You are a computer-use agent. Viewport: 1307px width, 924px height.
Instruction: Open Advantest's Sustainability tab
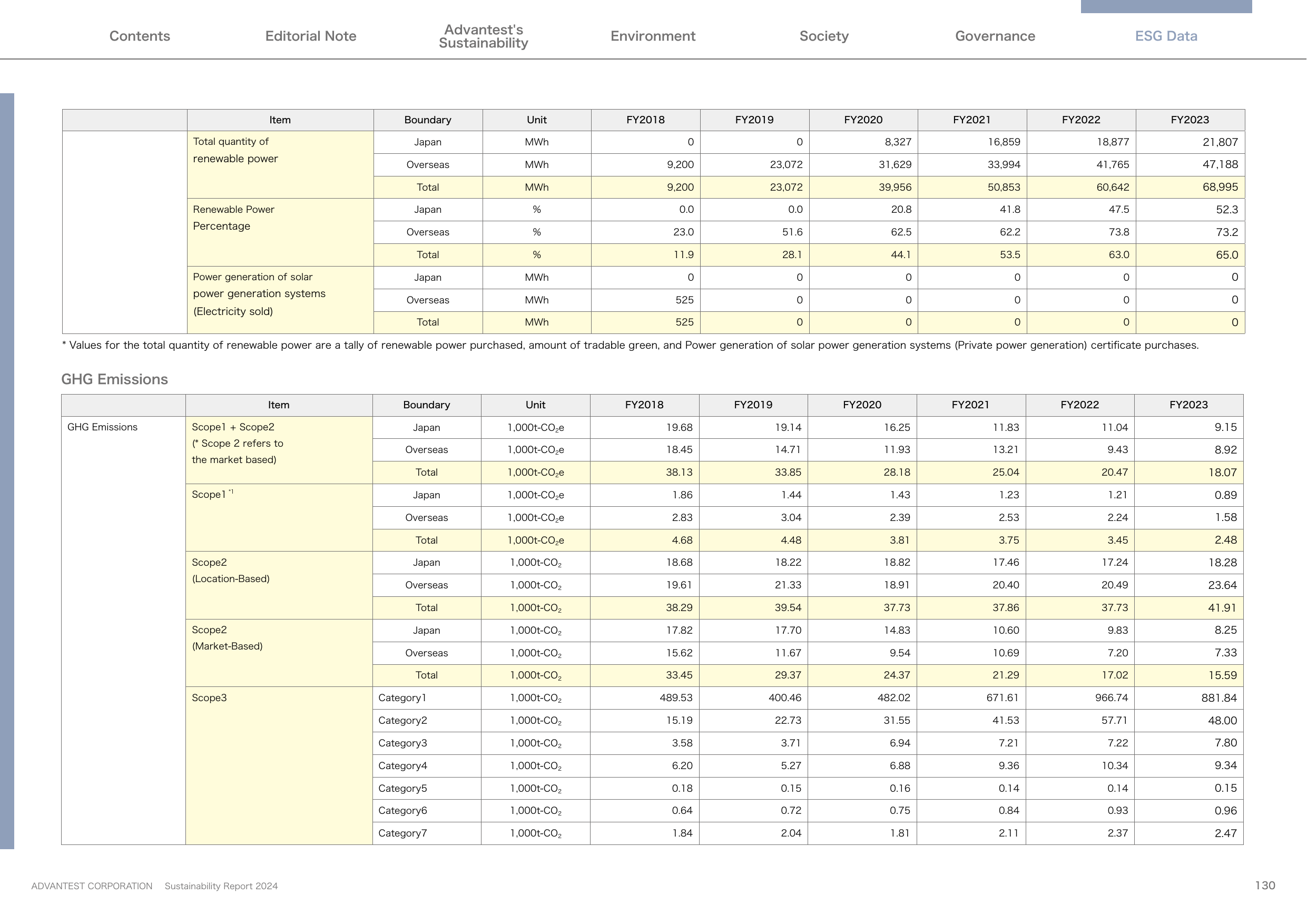click(483, 36)
